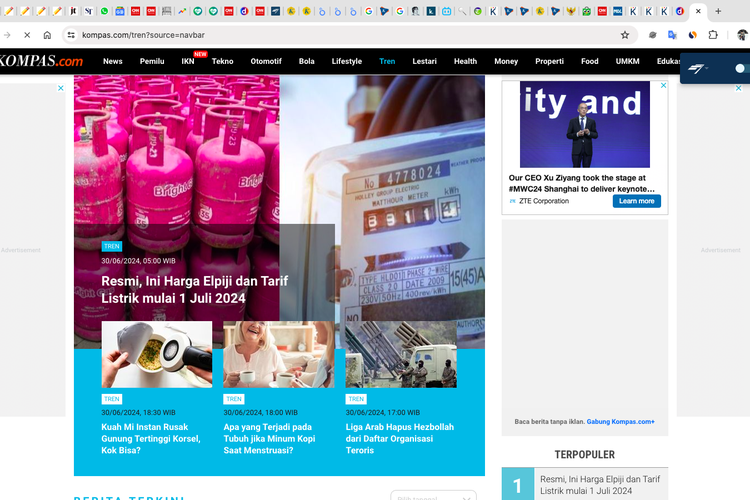This screenshot has height=500, width=750.
Task: Open the Tekno menu section
Action: pos(222,61)
